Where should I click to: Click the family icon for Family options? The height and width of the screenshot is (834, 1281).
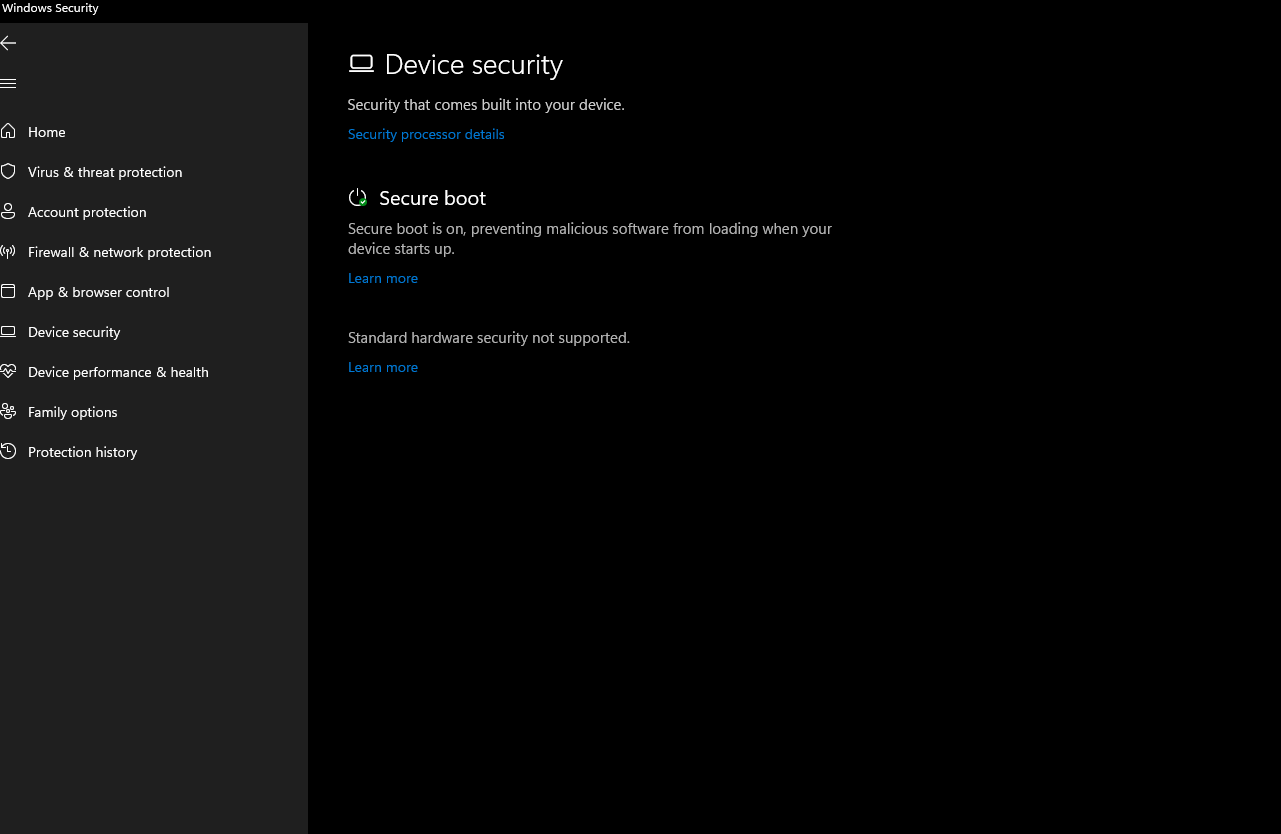[x=8, y=411]
